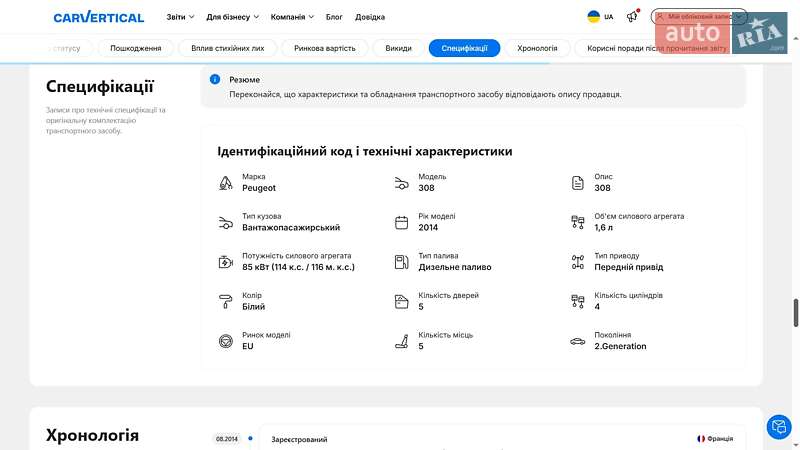The width and height of the screenshot is (800, 450).
Task: Switch to the Хронологія tab
Action: tap(537, 48)
